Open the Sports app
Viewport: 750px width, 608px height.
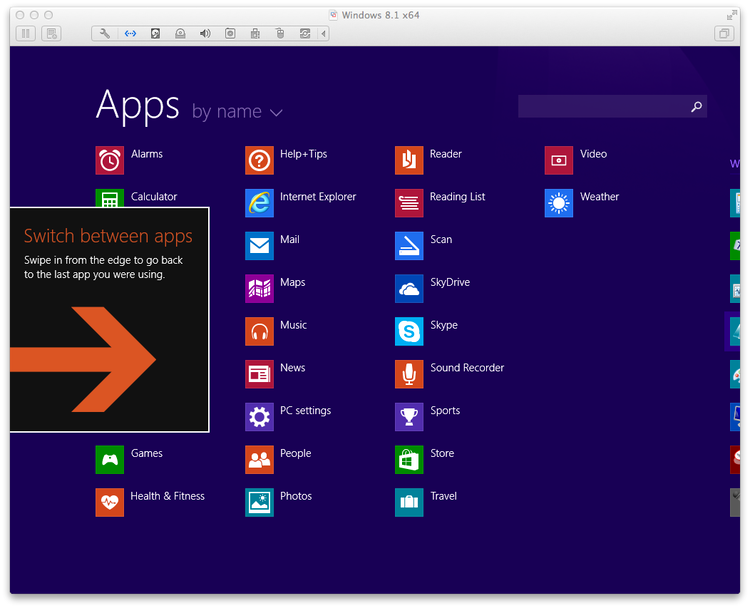click(x=409, y=417)
